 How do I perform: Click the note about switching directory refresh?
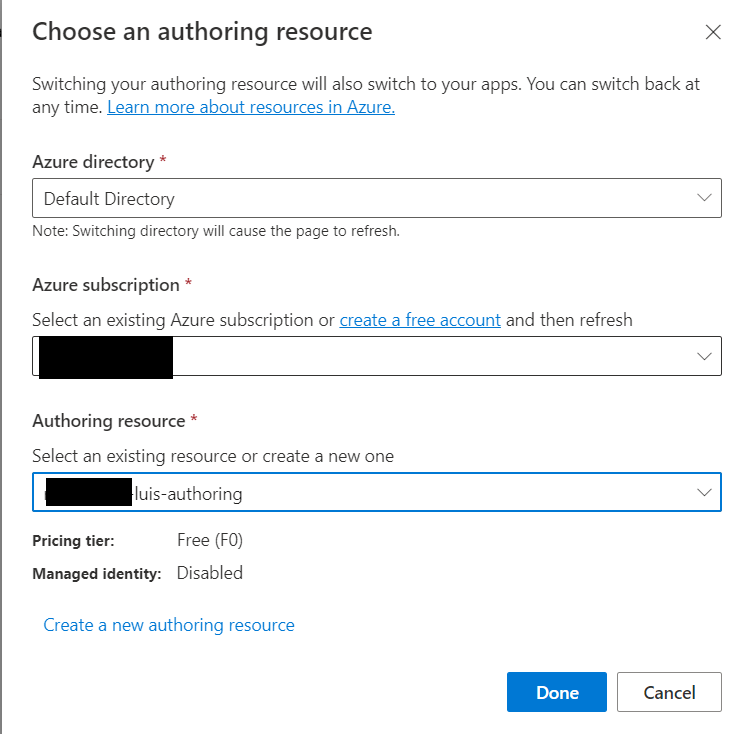click(x=216, y=231)
